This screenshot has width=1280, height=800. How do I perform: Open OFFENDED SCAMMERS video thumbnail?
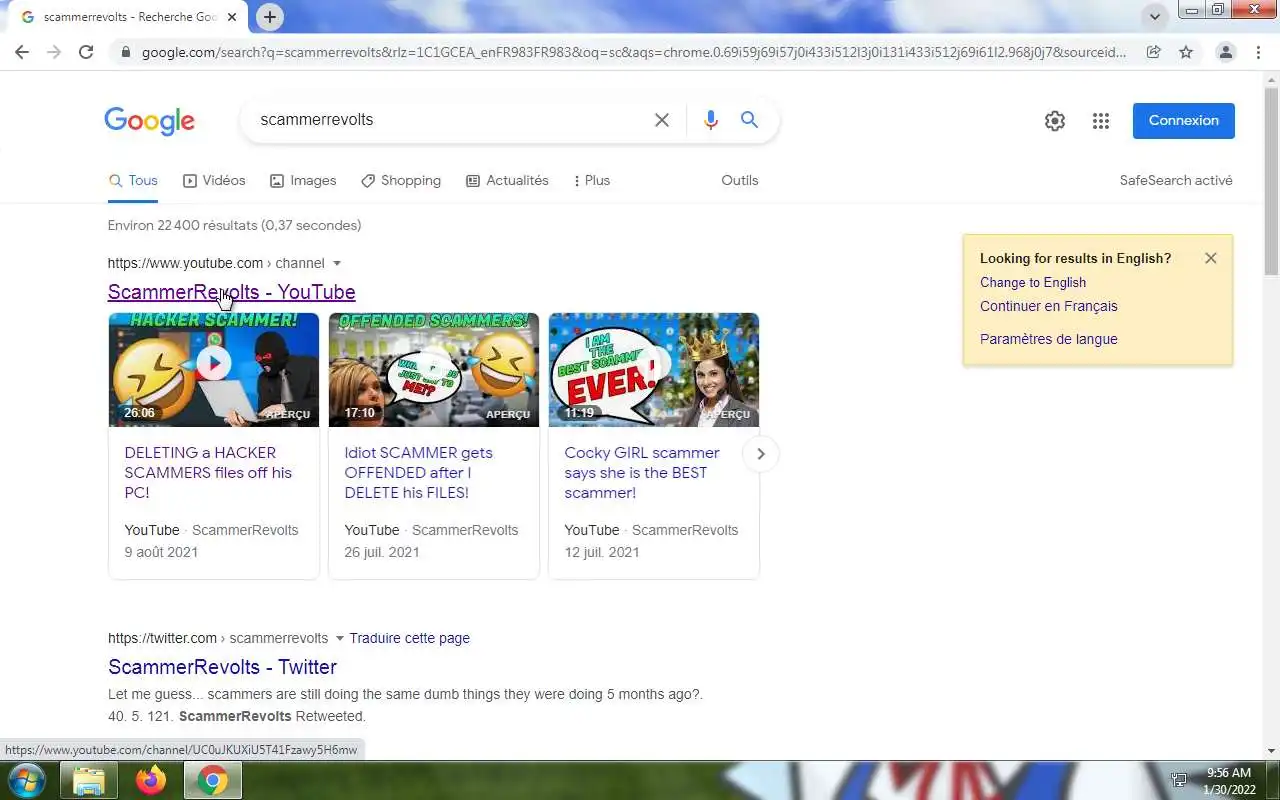(434, 370)
